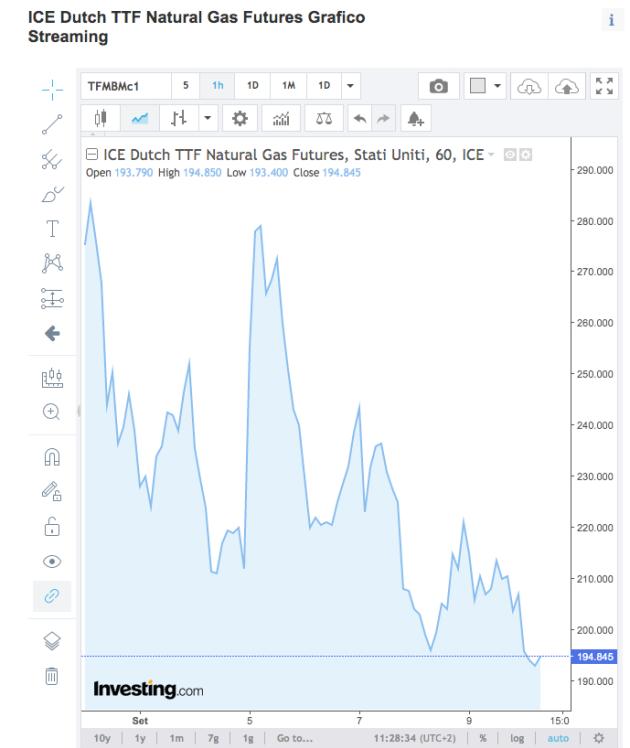
Task: Switch to the 1M interval
Action: coord(288,86)
